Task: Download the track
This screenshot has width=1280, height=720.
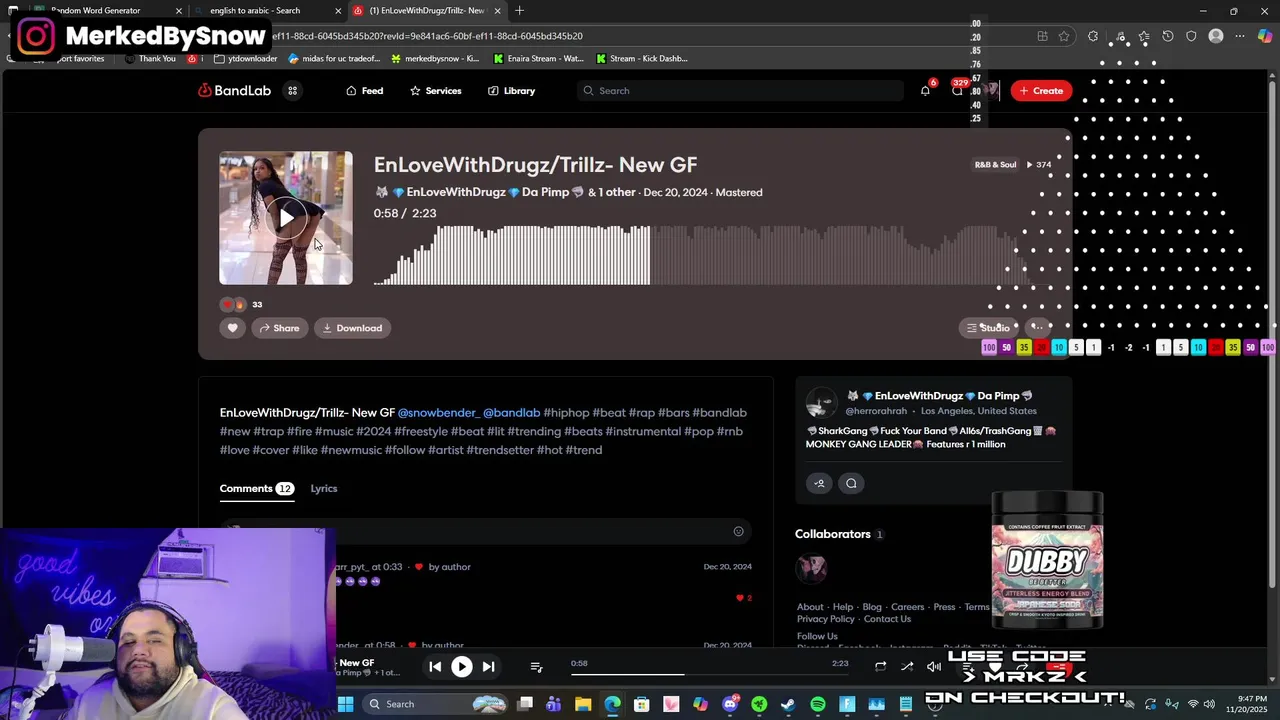Action: [352, 328]
